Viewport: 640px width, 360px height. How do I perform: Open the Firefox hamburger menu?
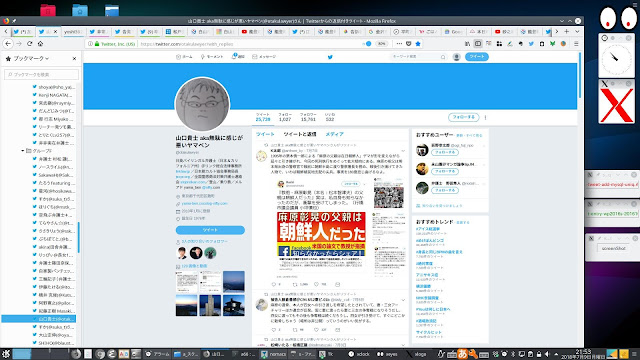coord(576,44)
